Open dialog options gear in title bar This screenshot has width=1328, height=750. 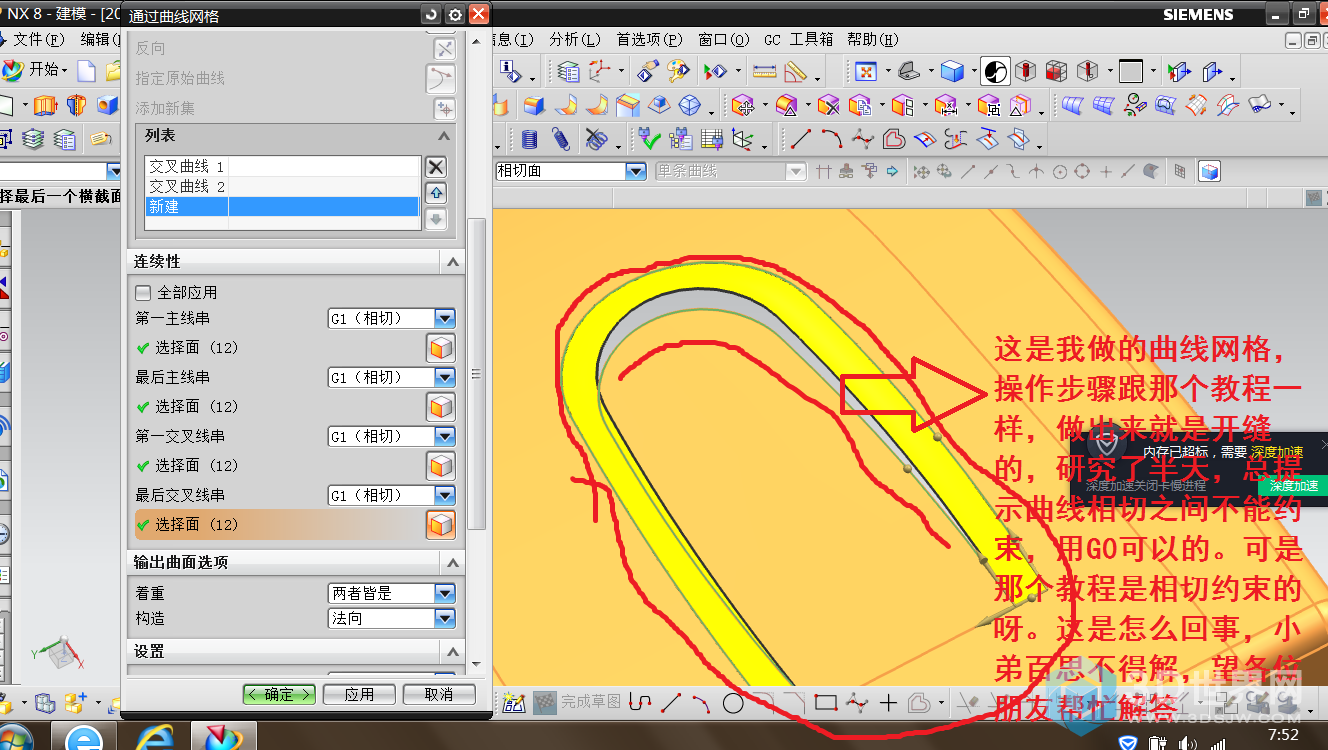(455, 15)
